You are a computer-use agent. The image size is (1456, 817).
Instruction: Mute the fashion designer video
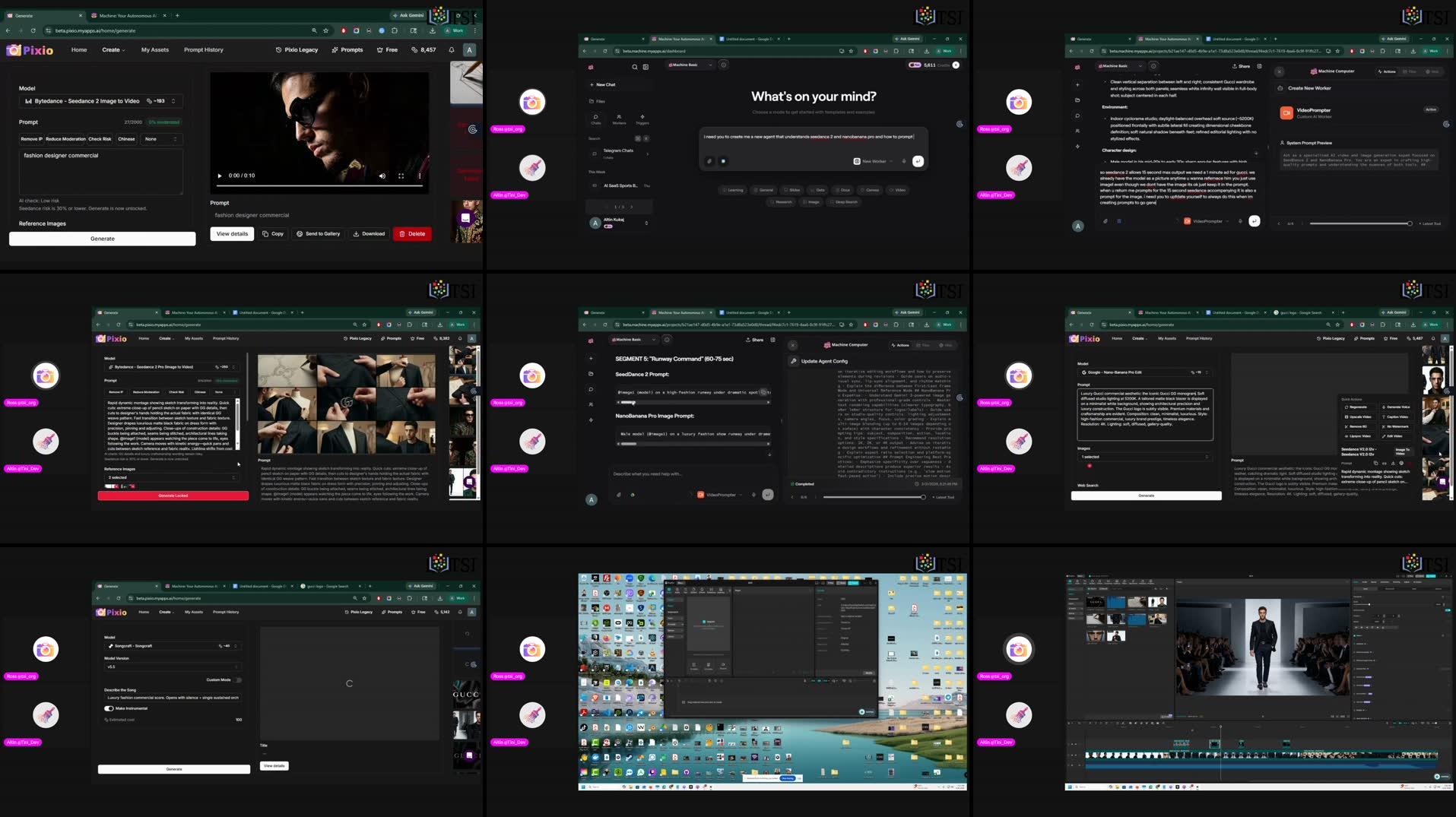click(x=382, y=176)
